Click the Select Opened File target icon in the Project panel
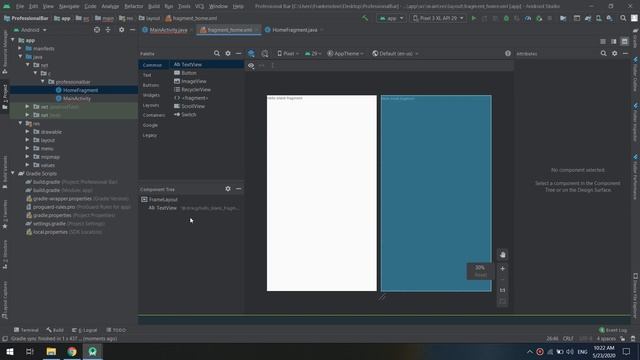The width and height of the screenshot is (640, 360). pos(97,30)
